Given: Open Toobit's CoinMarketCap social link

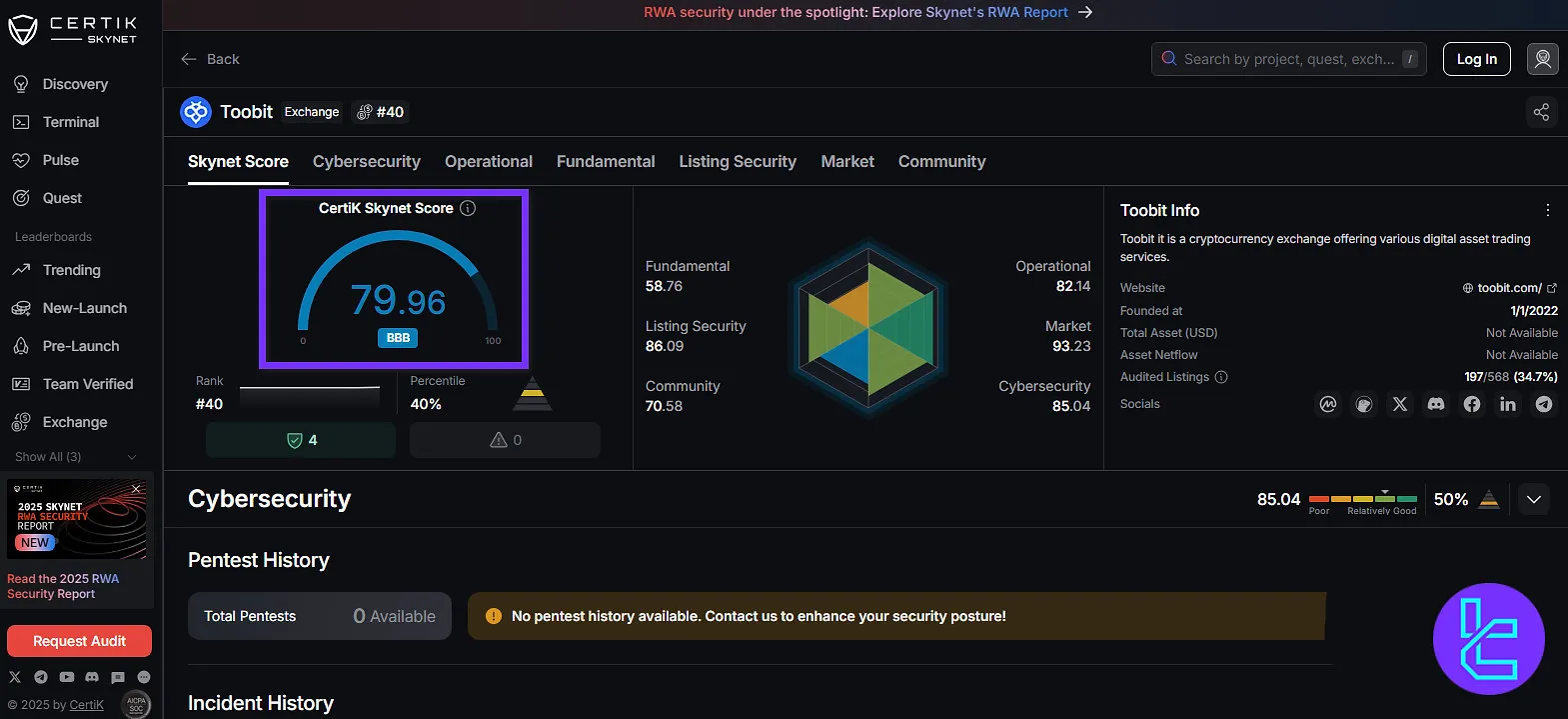Looking at the screenshot, I should pyautogui.click(x=1328, y=404).
